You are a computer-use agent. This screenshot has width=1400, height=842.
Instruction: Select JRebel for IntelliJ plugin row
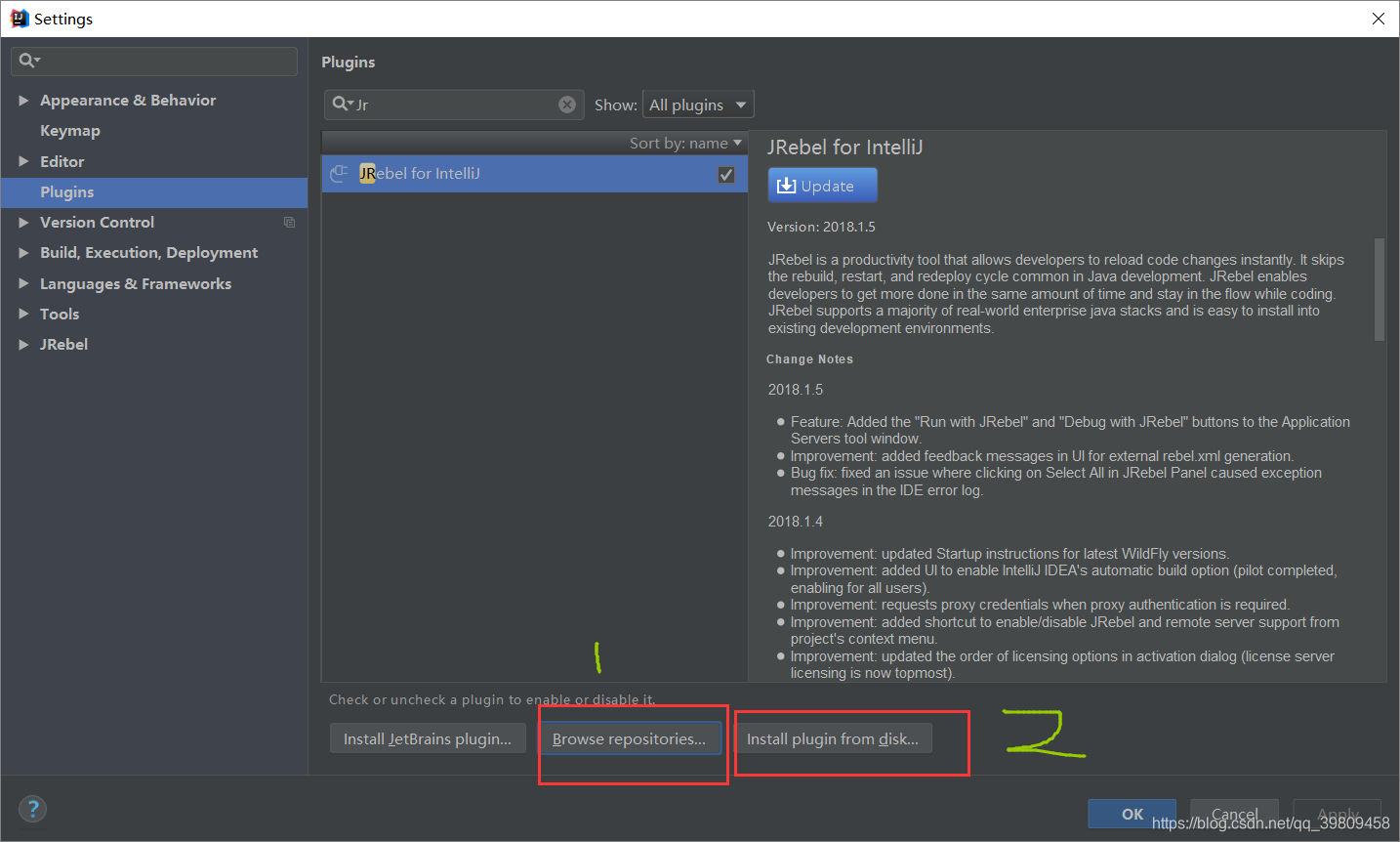click(534, 174)
